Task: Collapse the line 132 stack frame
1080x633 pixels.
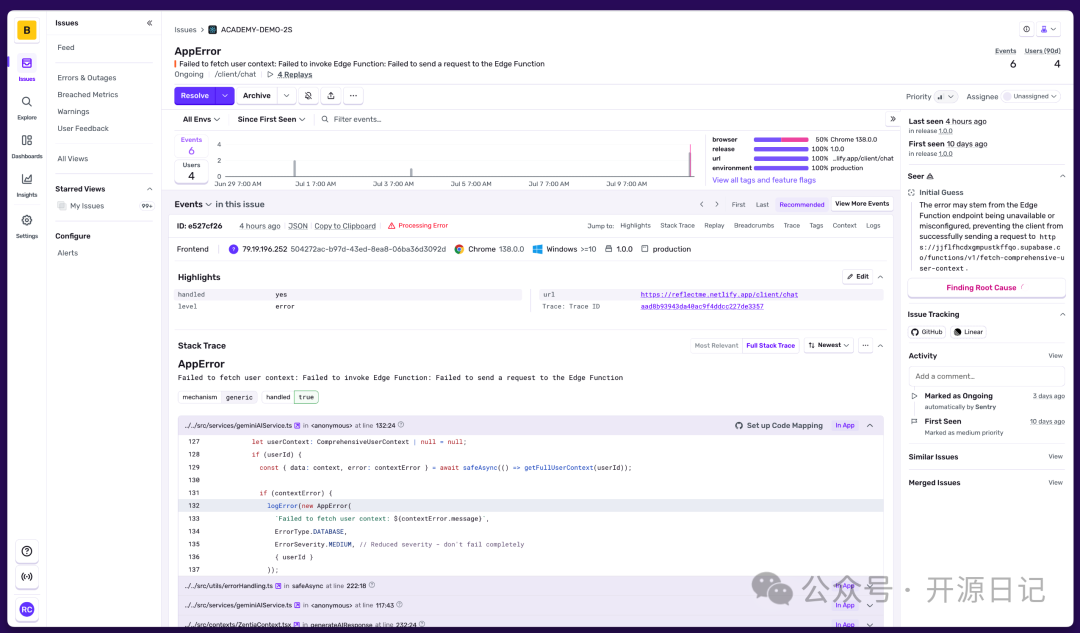Action: [870, 426]
